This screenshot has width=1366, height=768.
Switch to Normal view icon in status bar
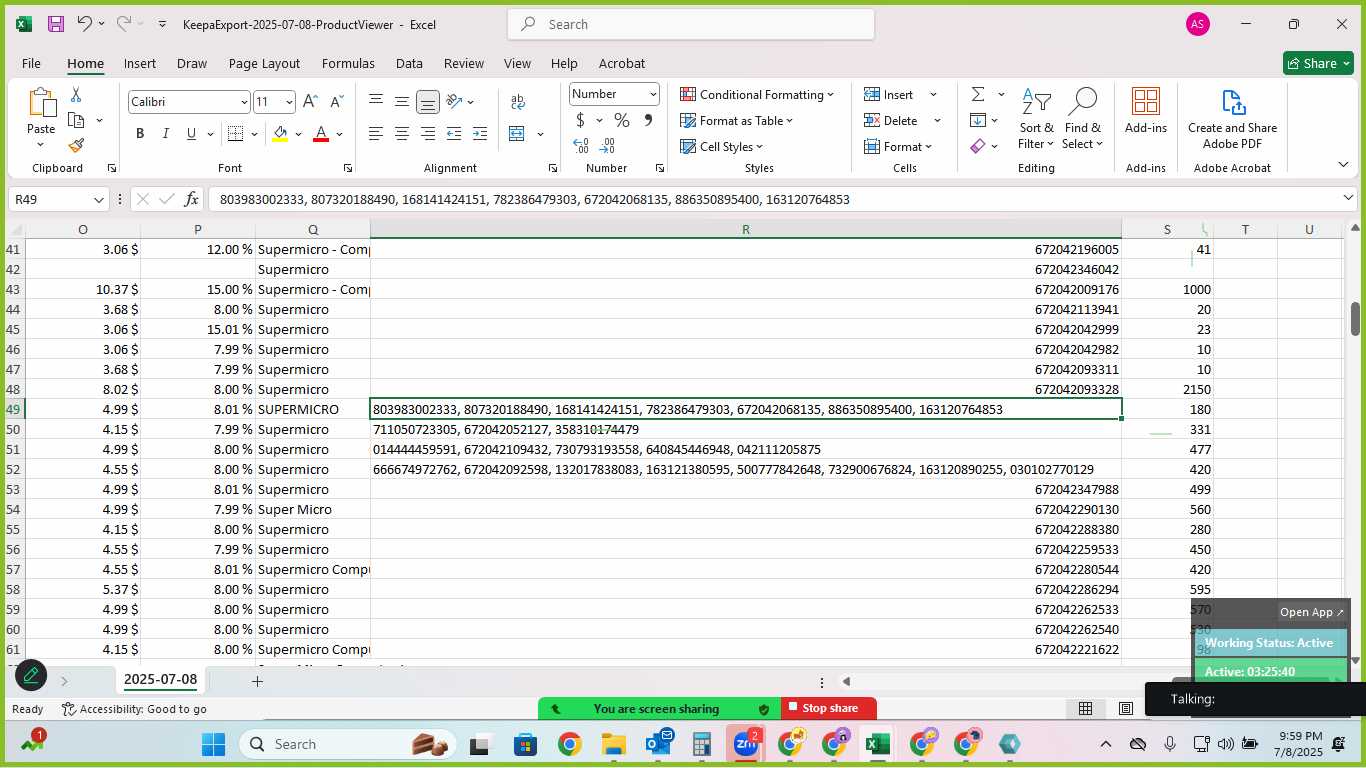point(1085,709)
